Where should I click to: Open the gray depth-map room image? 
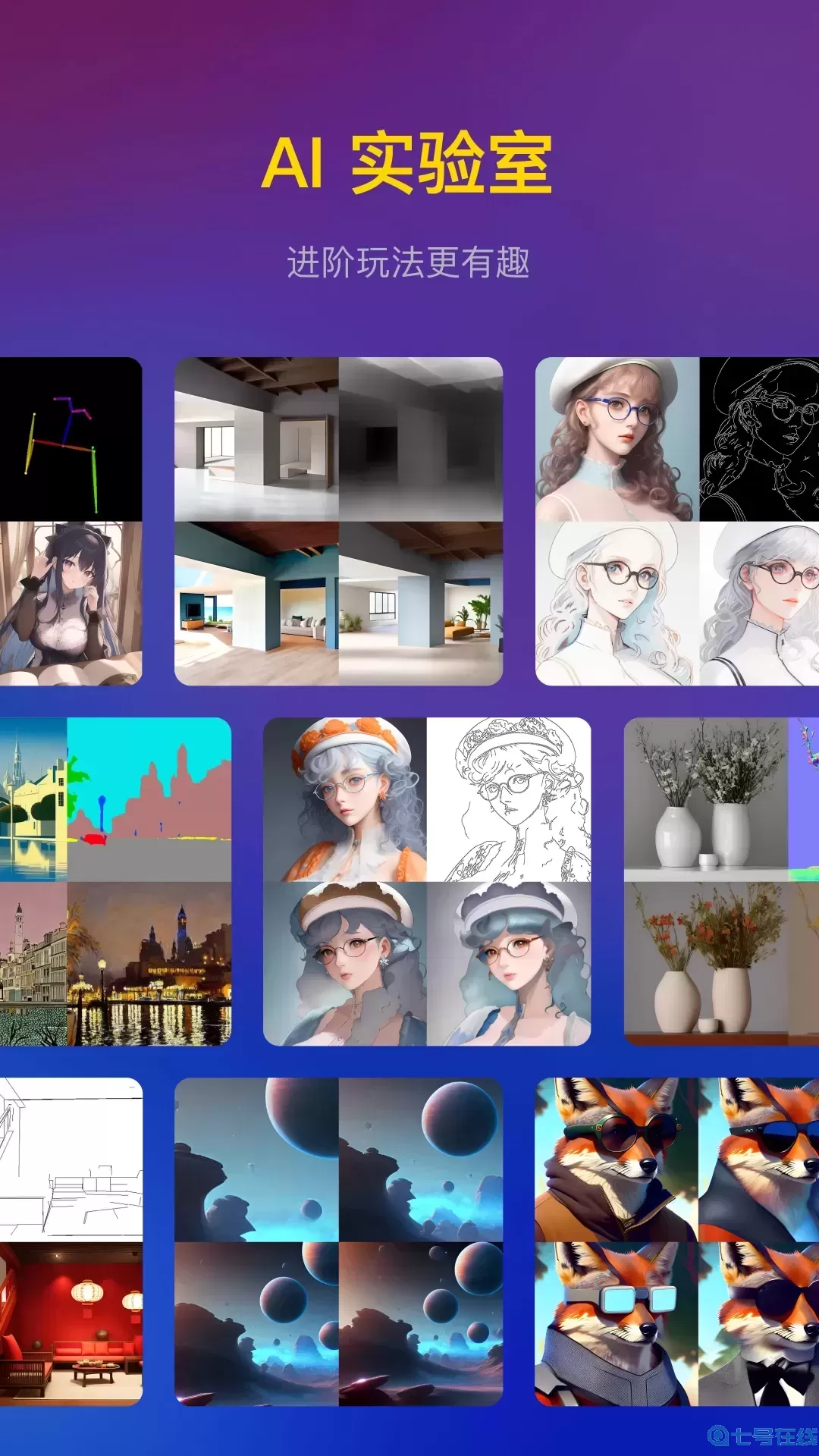point(421,440)
